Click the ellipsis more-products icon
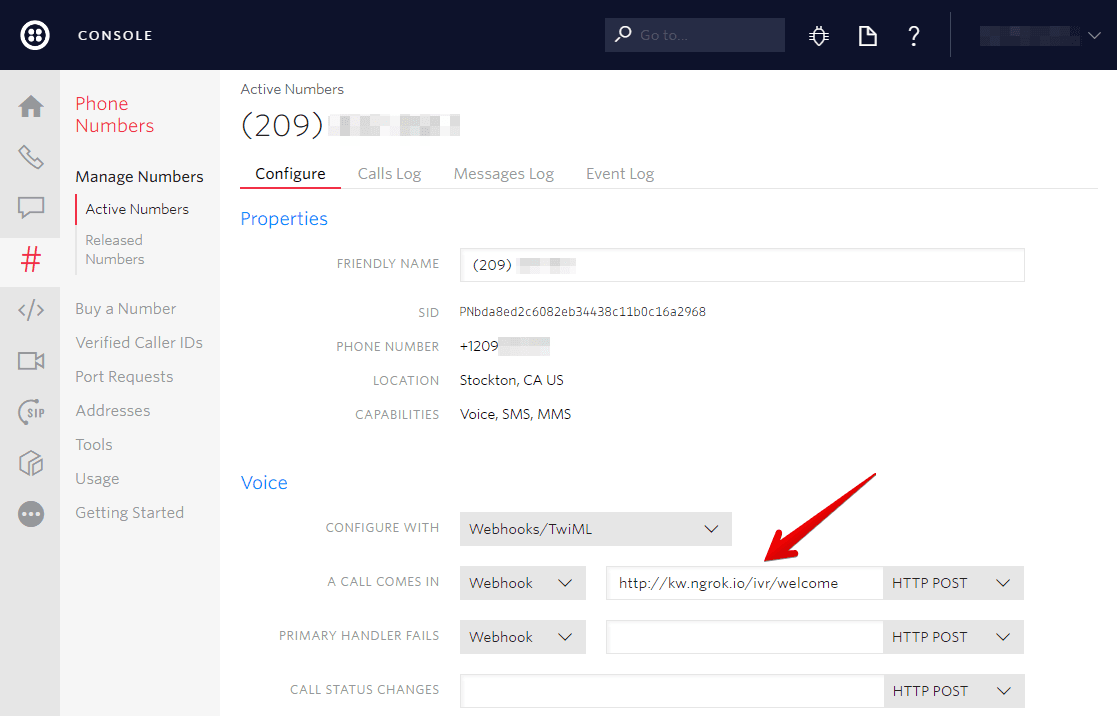Screen dimensions: 1117x716 [x=31, y=513]
